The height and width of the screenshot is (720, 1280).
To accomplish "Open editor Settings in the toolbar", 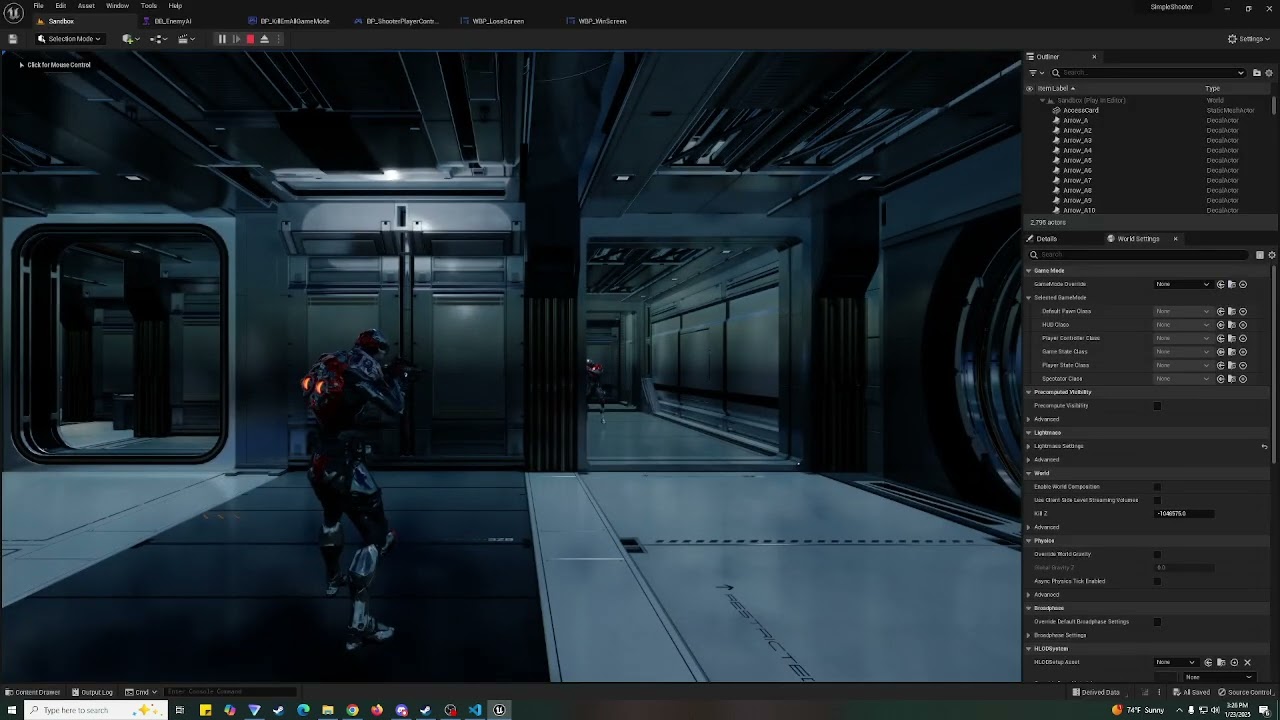I will coord(1250,39).
